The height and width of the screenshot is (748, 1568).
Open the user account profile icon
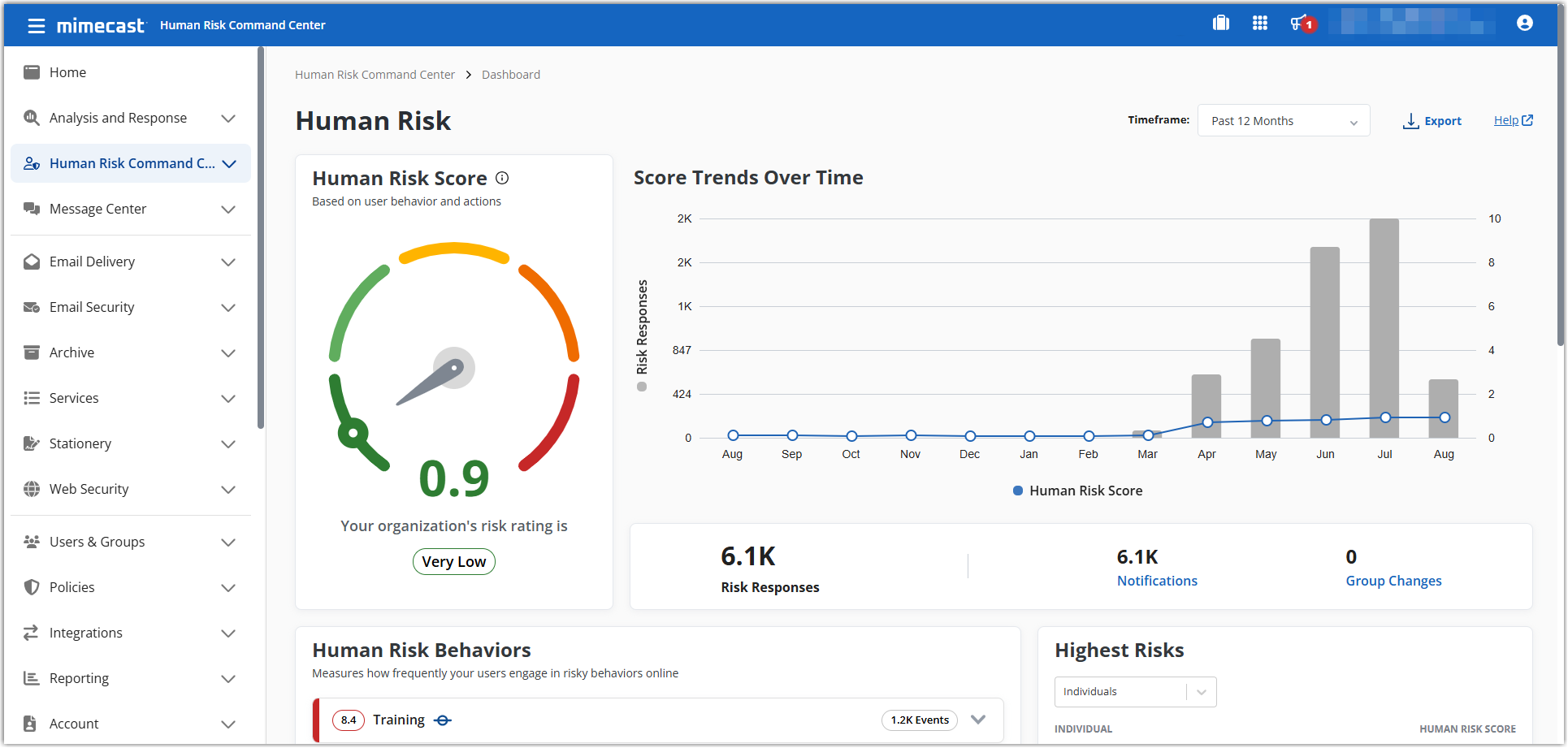click(x=1524, y=23)
